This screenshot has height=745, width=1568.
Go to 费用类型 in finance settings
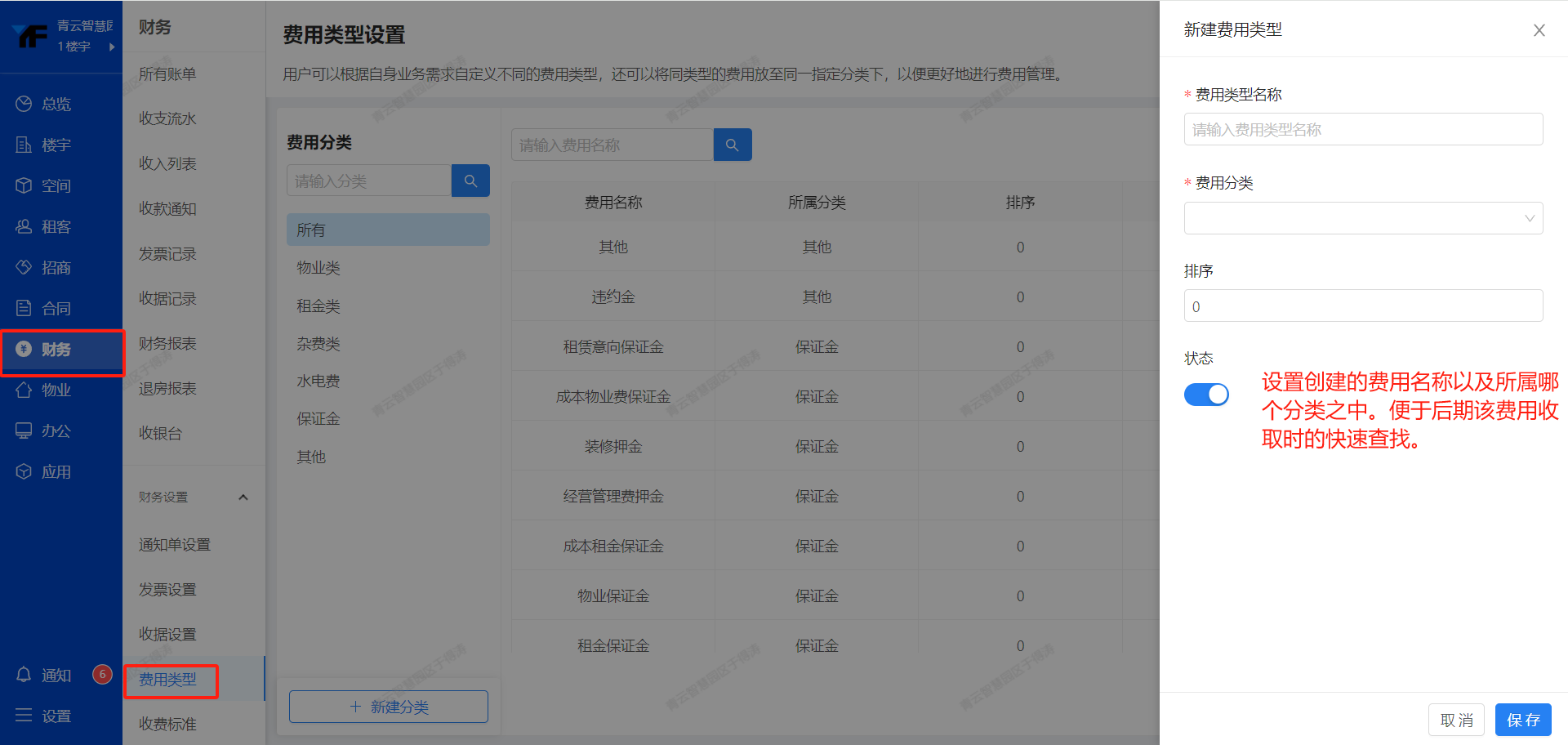168,680
